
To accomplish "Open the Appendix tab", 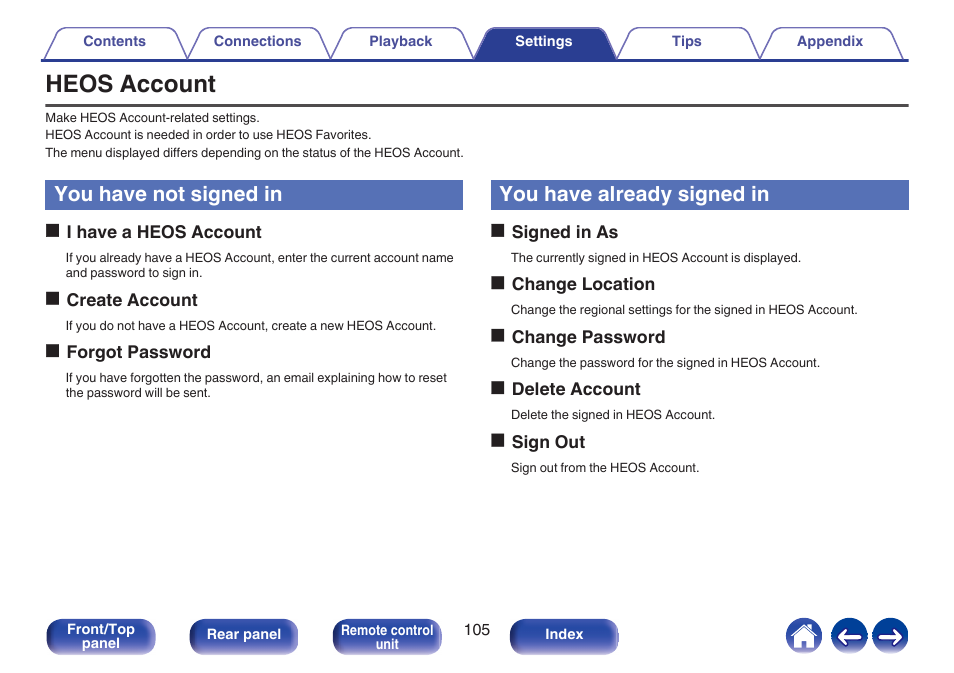I will tap(830, 42).
